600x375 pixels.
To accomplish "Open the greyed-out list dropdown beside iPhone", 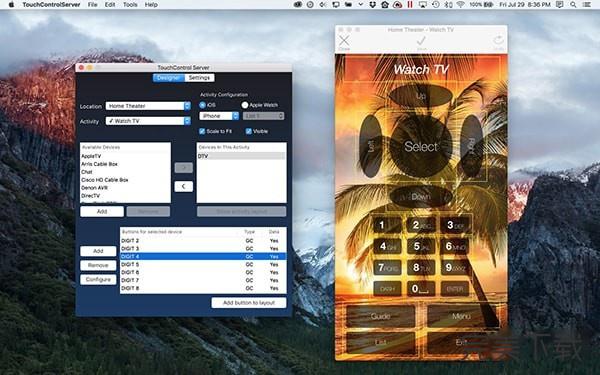I will tap(264, 116).
